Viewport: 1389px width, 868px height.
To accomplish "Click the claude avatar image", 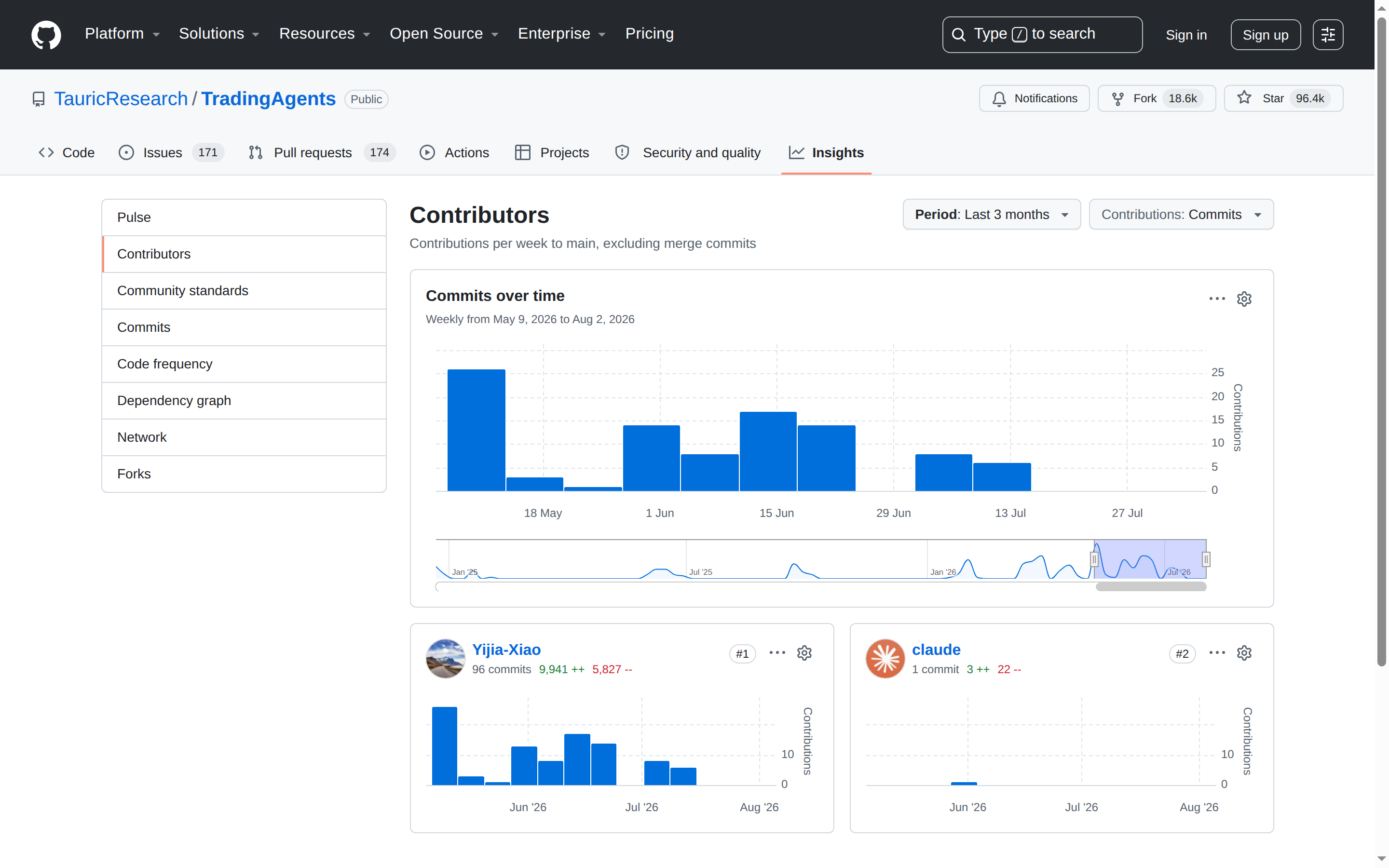I will (x=885, y=658).
